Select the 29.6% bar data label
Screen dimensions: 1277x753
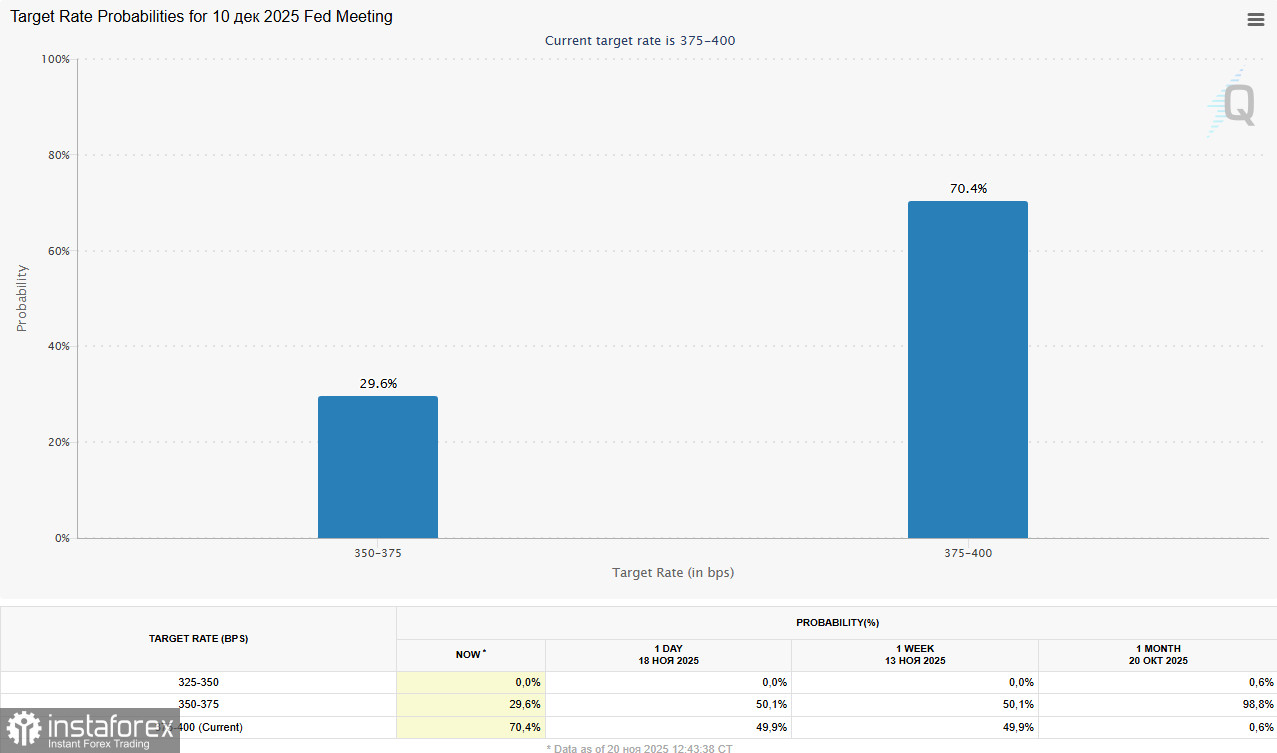[378, 383]
